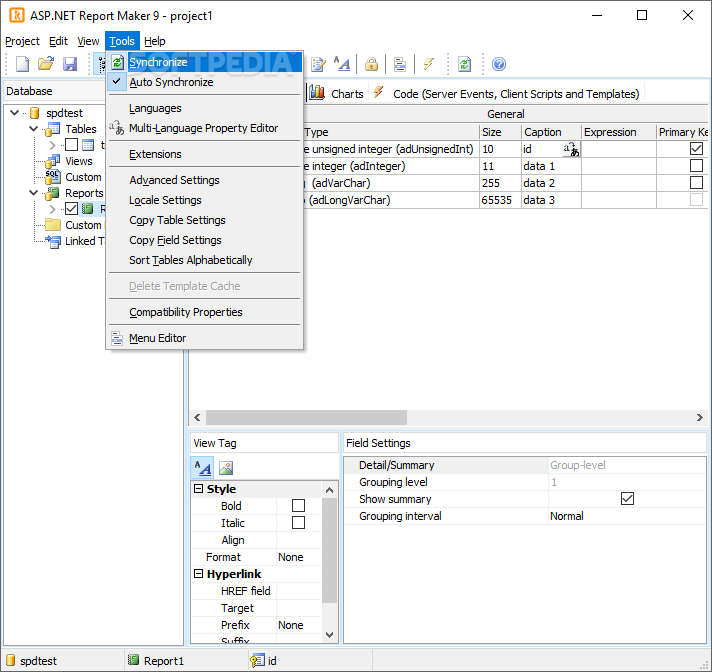
Task: Click the Prefix value field showing None
Action: coord(298,625)
